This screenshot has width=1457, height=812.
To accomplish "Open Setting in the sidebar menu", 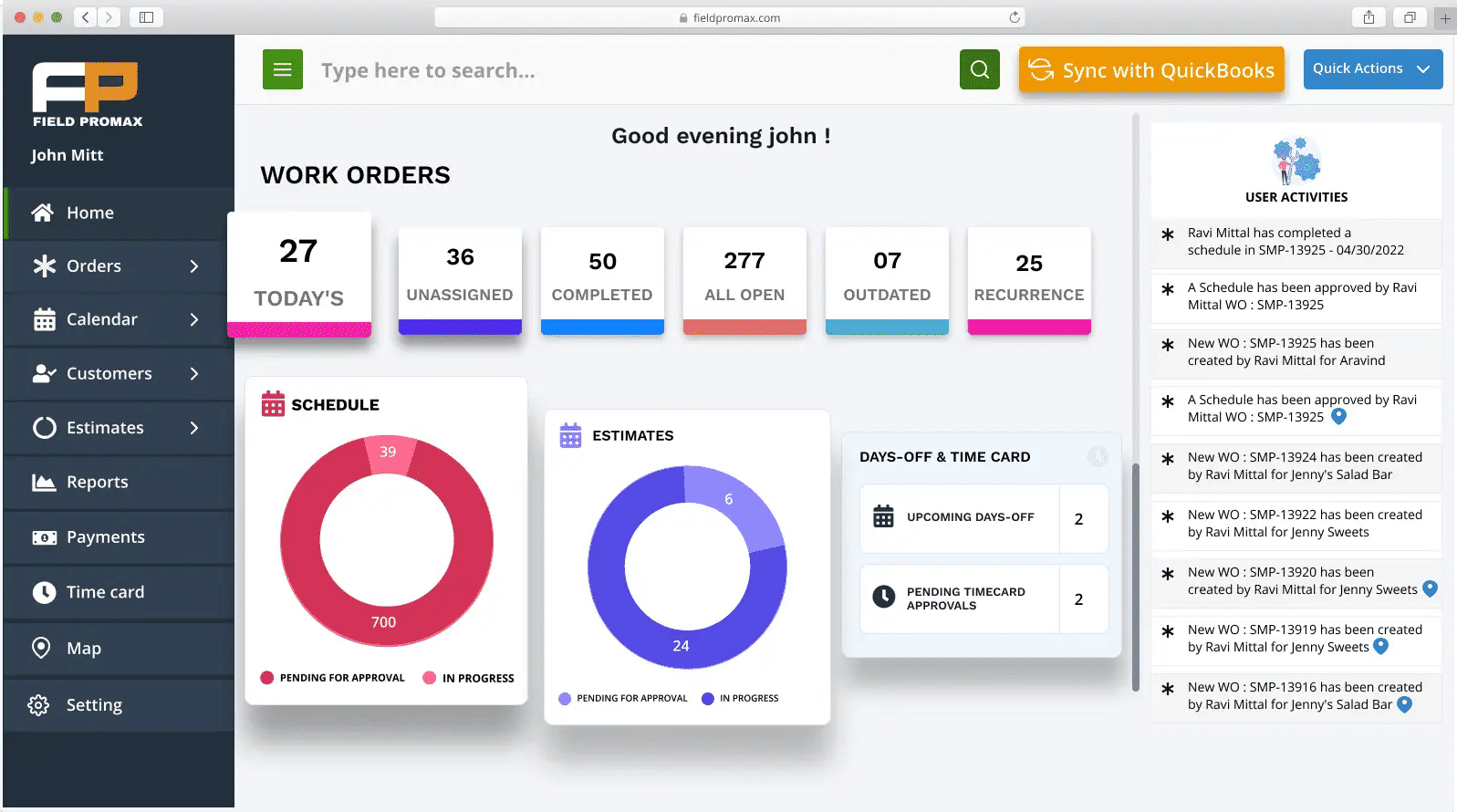I will (119, 704).
